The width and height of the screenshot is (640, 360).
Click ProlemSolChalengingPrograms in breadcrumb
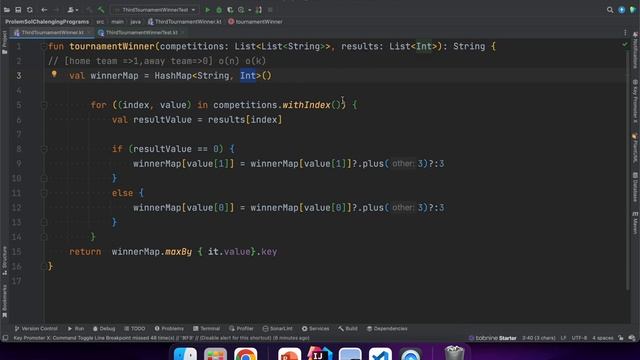(x=47, y=22)
